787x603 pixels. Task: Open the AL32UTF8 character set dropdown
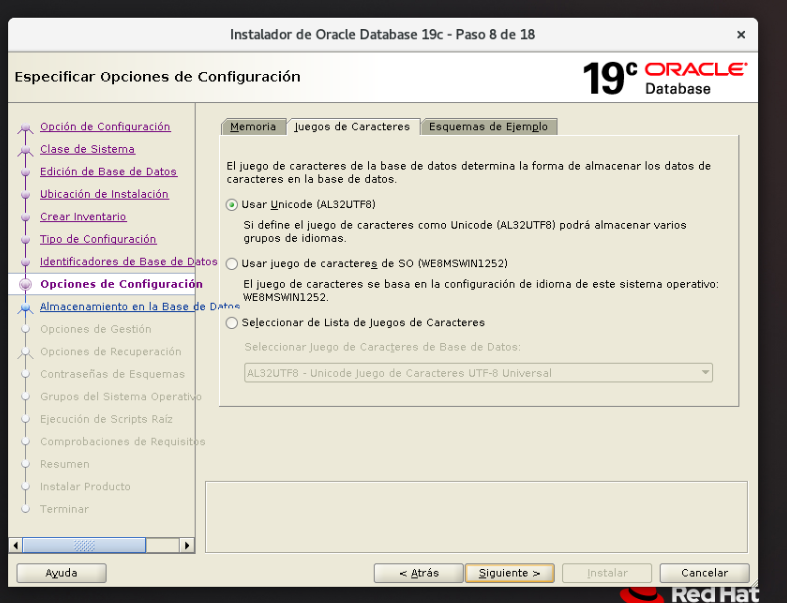478,373
